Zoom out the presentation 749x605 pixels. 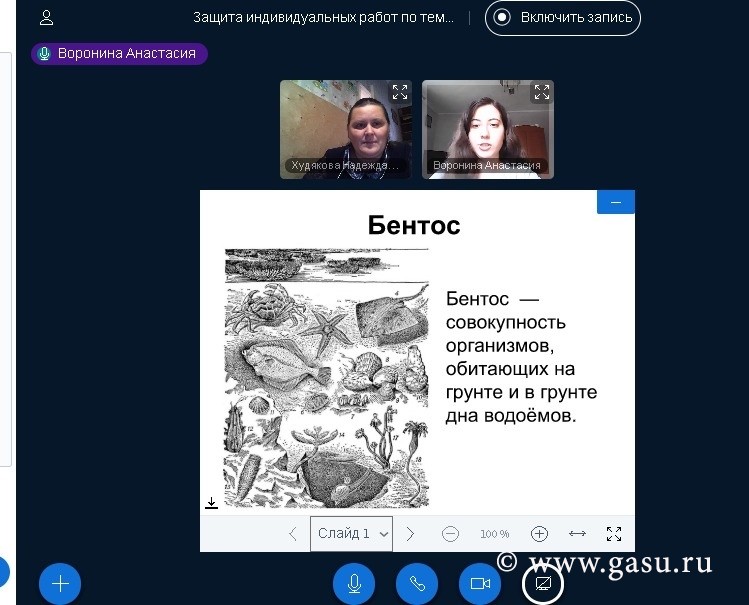coord(450,534)
